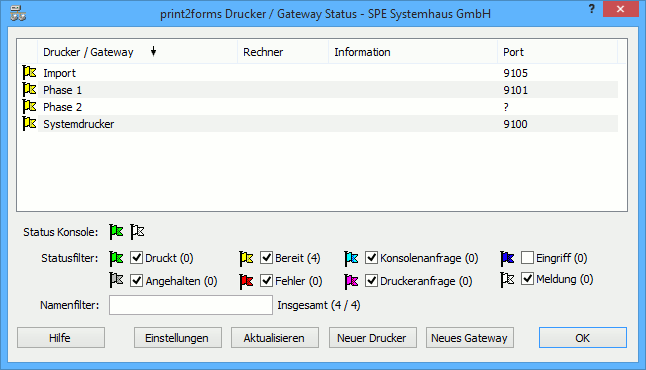Click the magenta flag next to Druckeranfrage
Screen dimensions: 646x370
(x=351, y=281)
